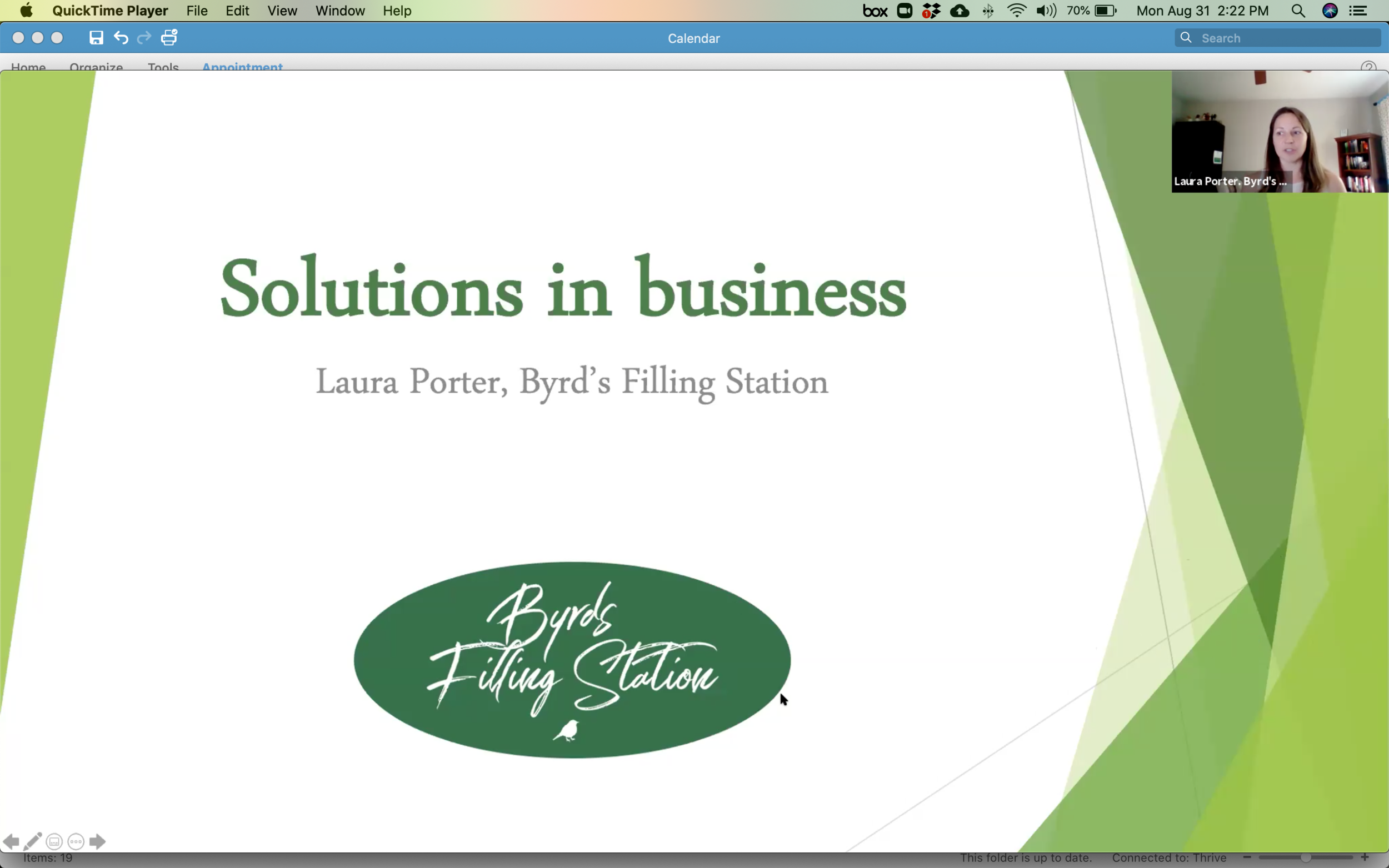Click the cloud upload menu bar icon
The image size is (1389, 868).
[x=960, y=11]
